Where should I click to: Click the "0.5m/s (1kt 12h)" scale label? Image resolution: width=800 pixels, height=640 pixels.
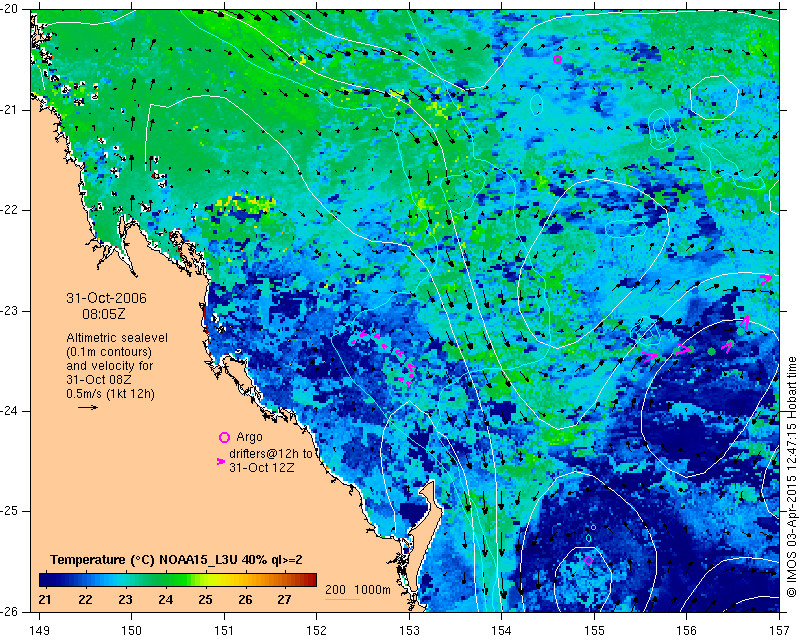[x=110, y=394]
